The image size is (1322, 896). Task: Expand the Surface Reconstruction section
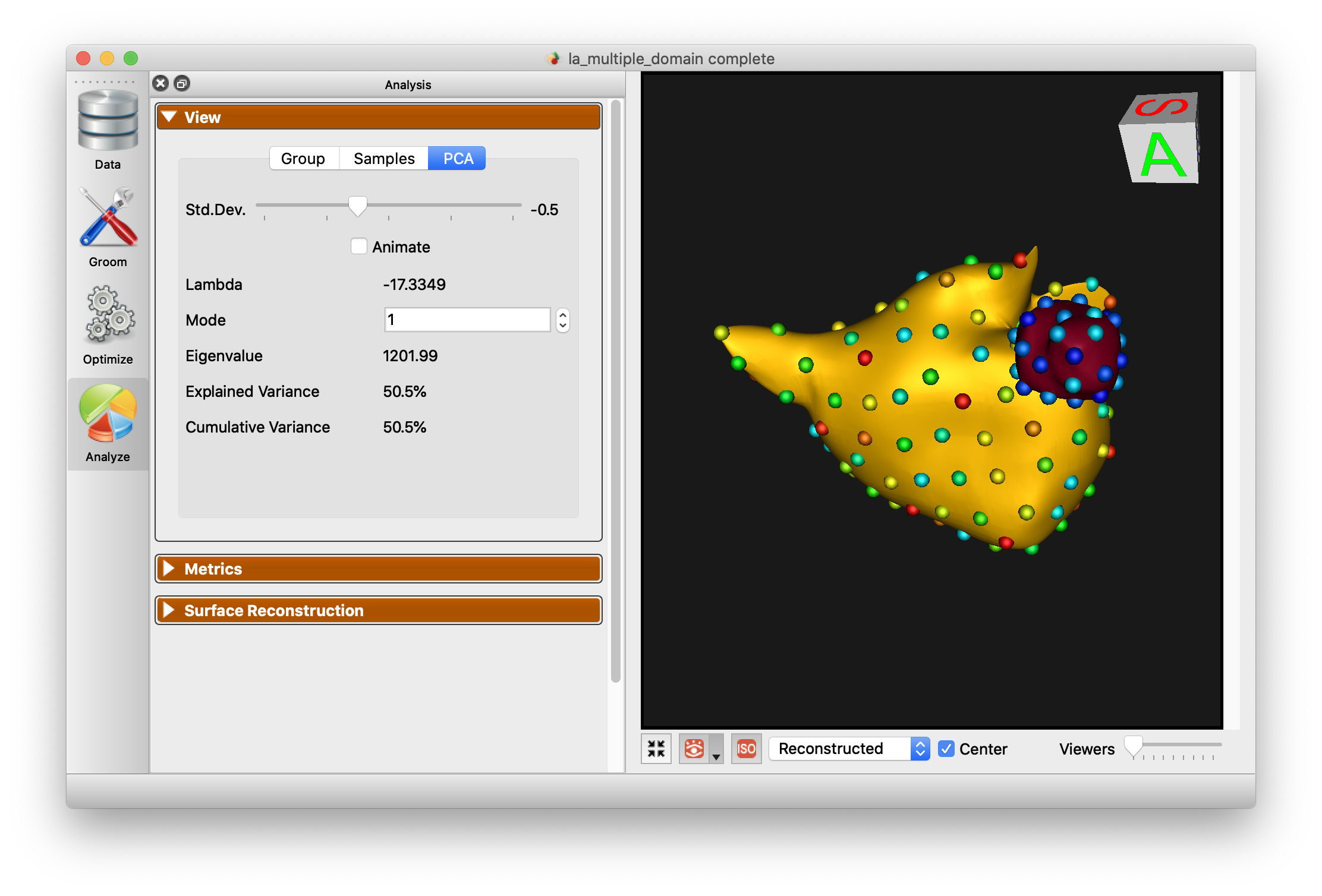(x=379, y=610)
